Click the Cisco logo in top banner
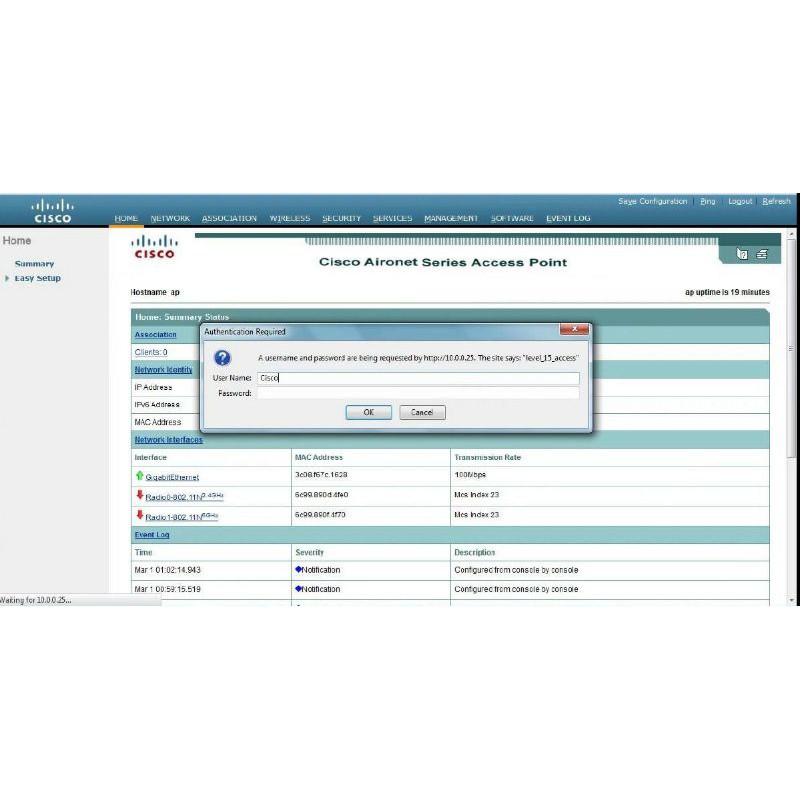 pyautogui.click(x=52, y=211)
